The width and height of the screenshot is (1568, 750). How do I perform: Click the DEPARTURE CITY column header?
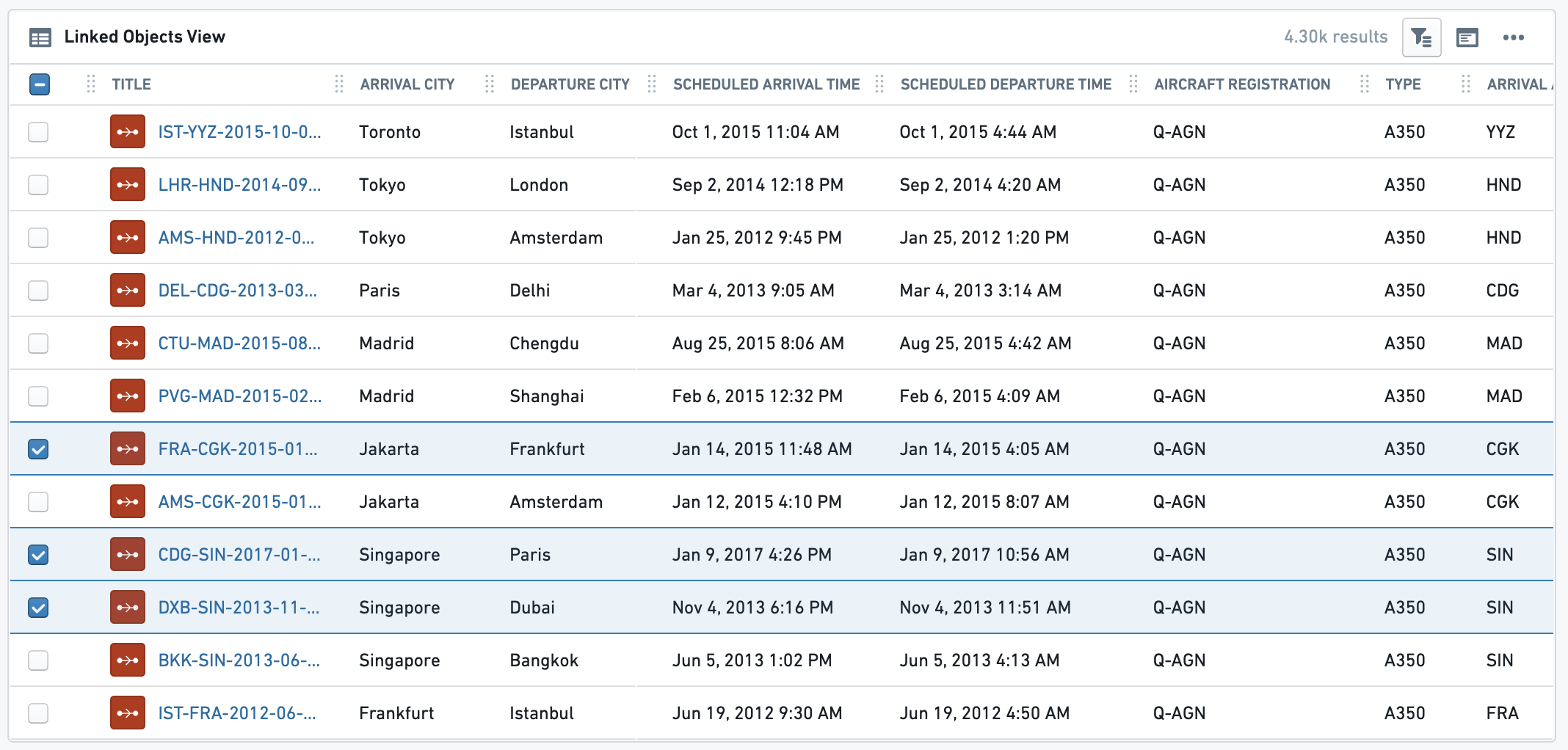(570, 84)
